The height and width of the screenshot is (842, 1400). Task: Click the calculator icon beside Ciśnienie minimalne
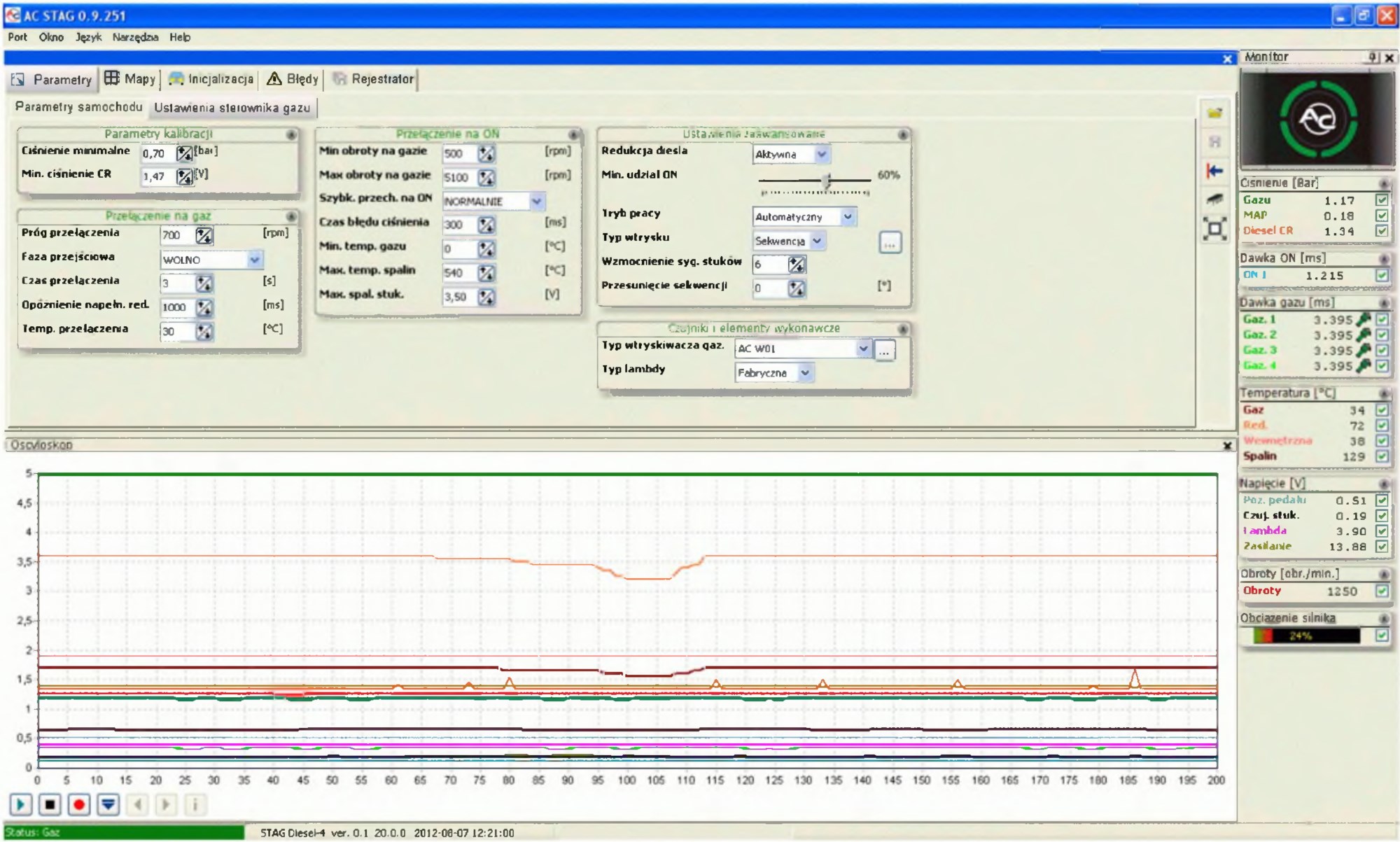[x=184, y=153]
